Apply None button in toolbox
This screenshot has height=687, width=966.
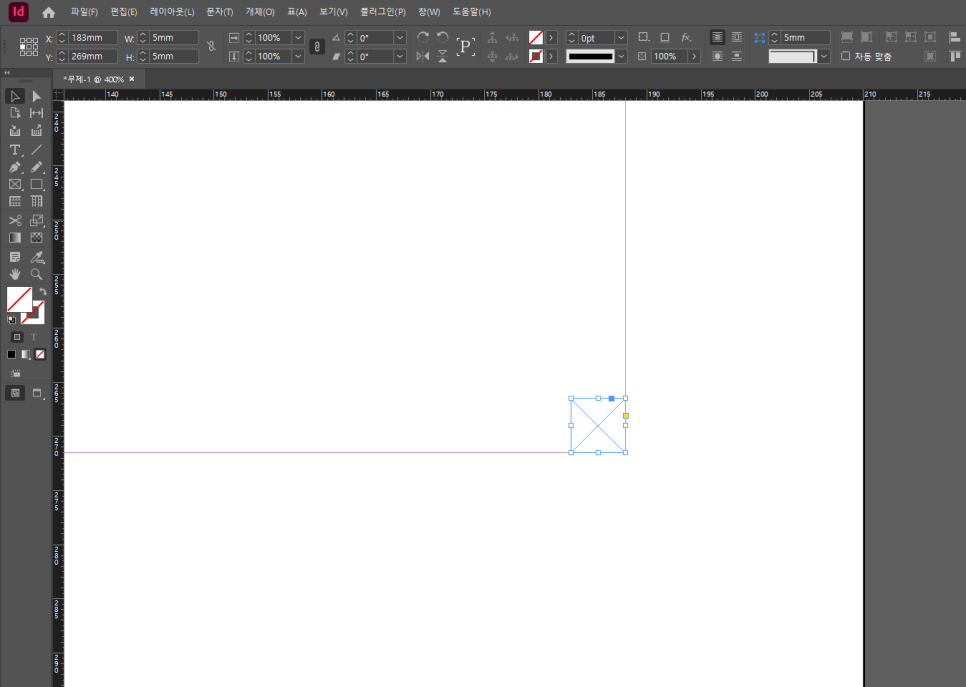coord(40,354)
